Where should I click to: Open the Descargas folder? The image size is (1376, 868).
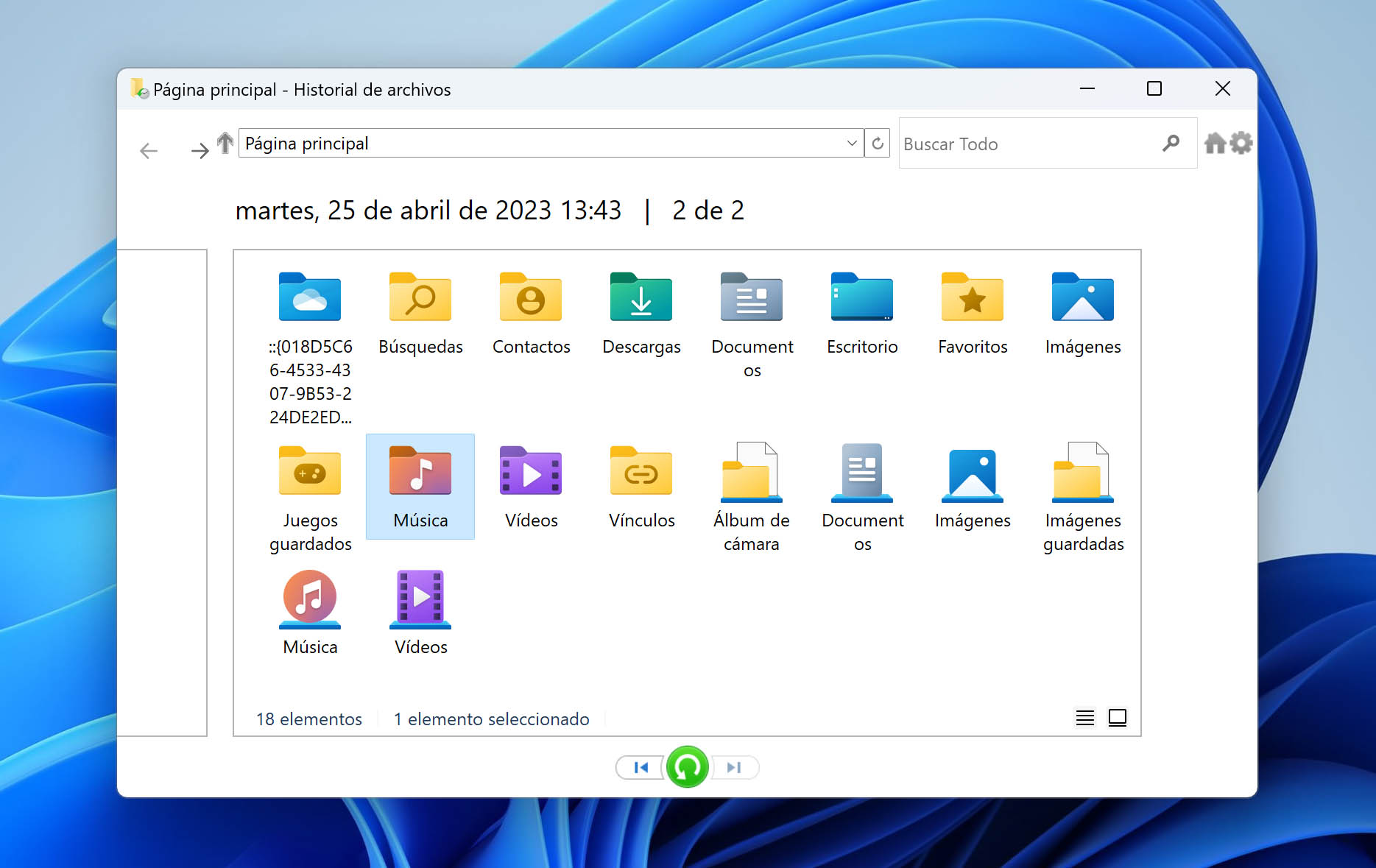point(641,298)
